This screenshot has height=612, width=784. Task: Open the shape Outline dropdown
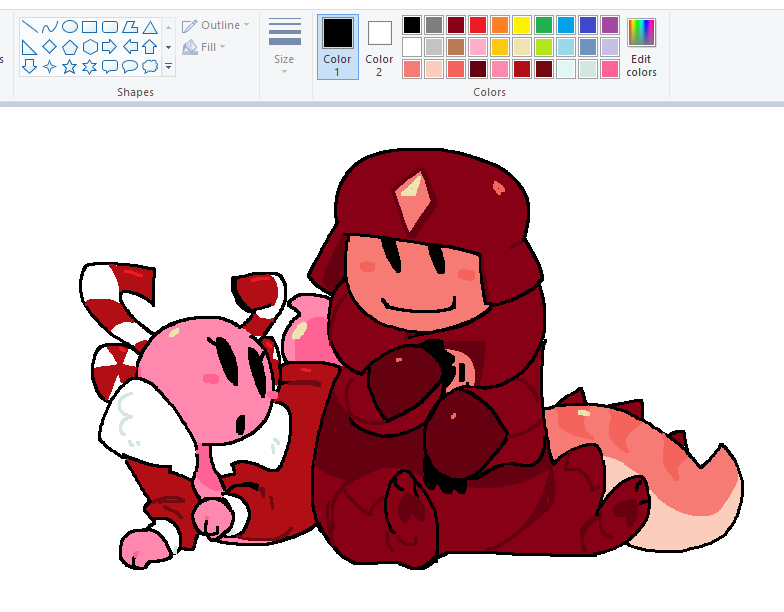pos(216,25)
